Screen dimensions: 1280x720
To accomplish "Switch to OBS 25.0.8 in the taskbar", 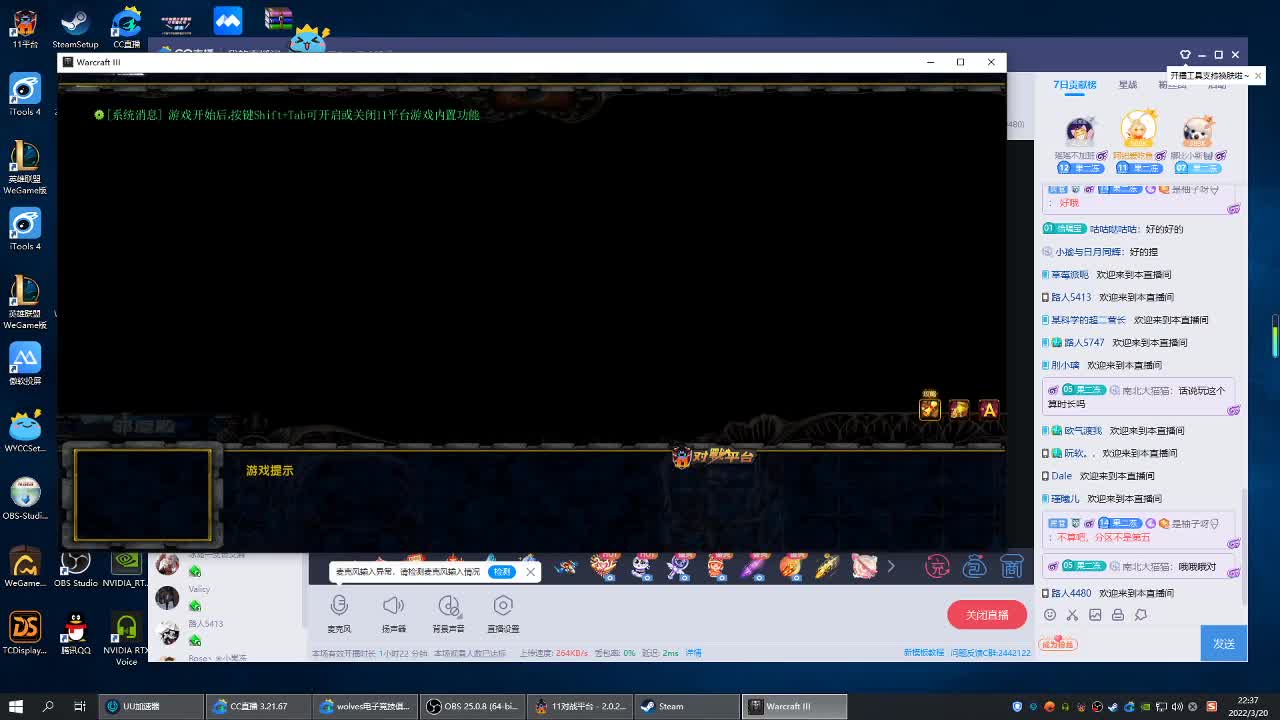I will coord(472,706).
